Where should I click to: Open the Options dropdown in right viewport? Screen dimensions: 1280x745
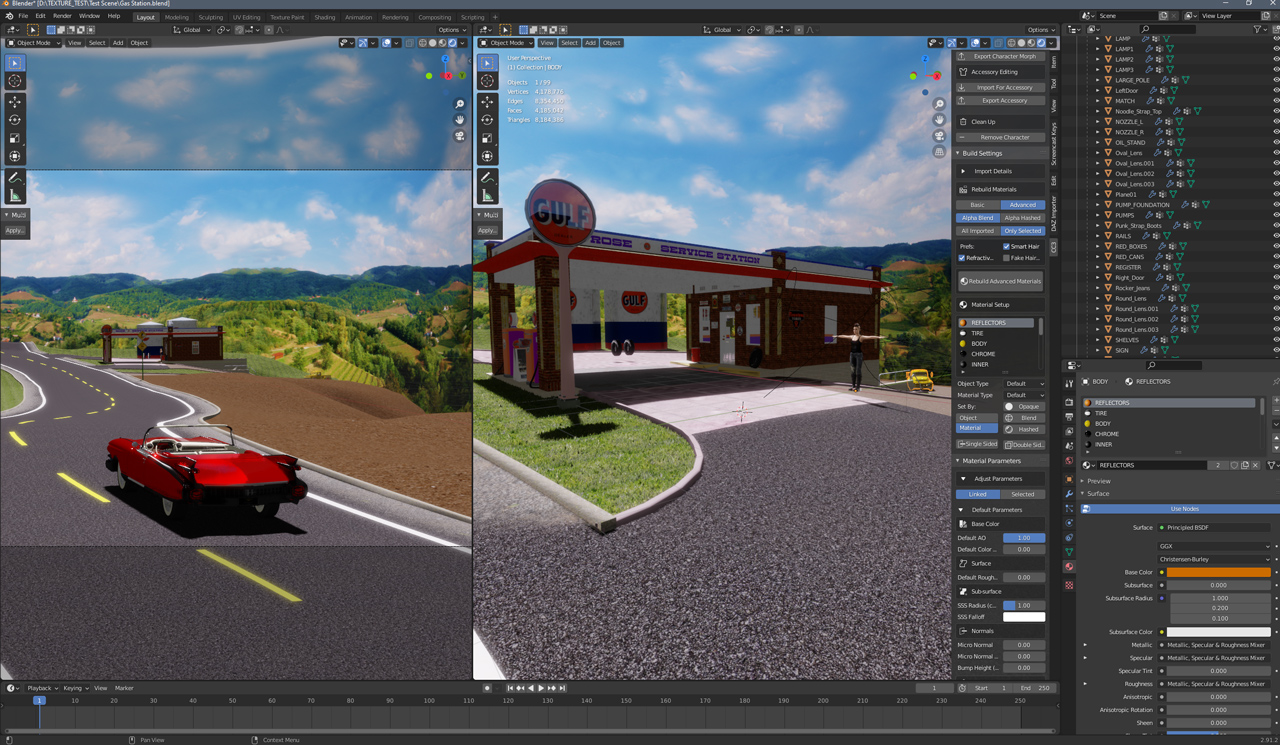[1041, 30]
